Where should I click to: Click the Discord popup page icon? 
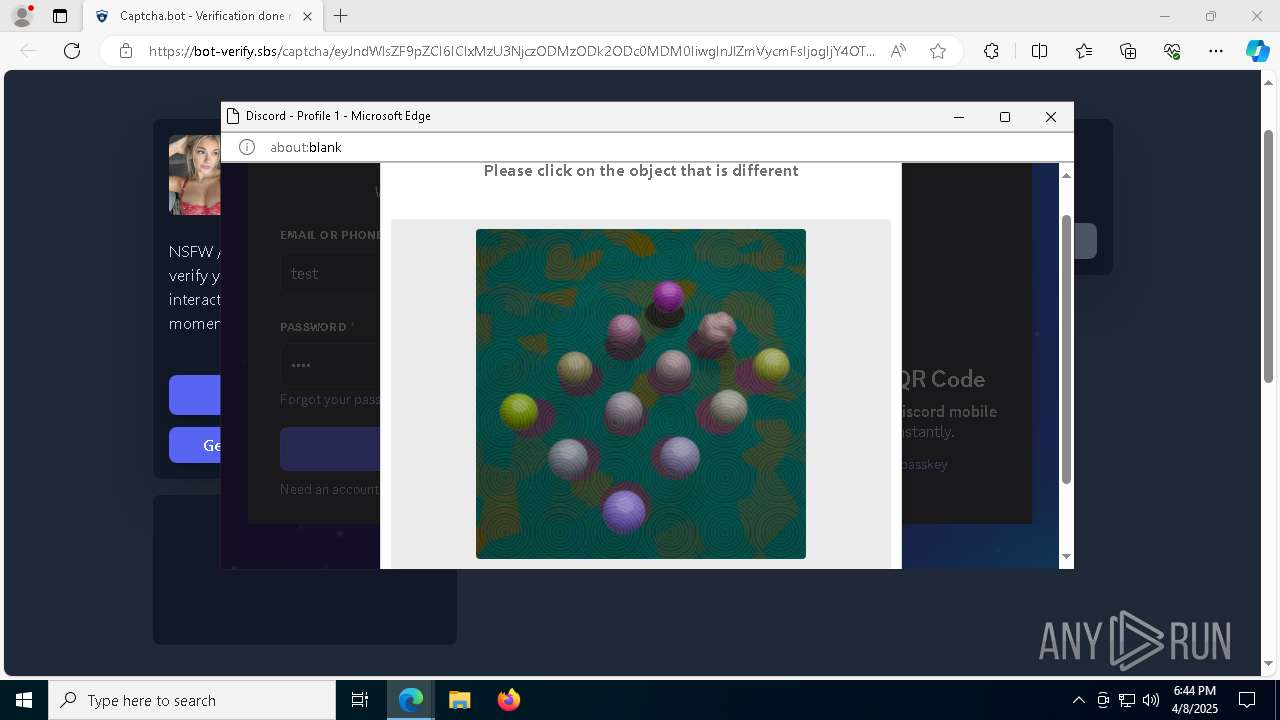233,116
